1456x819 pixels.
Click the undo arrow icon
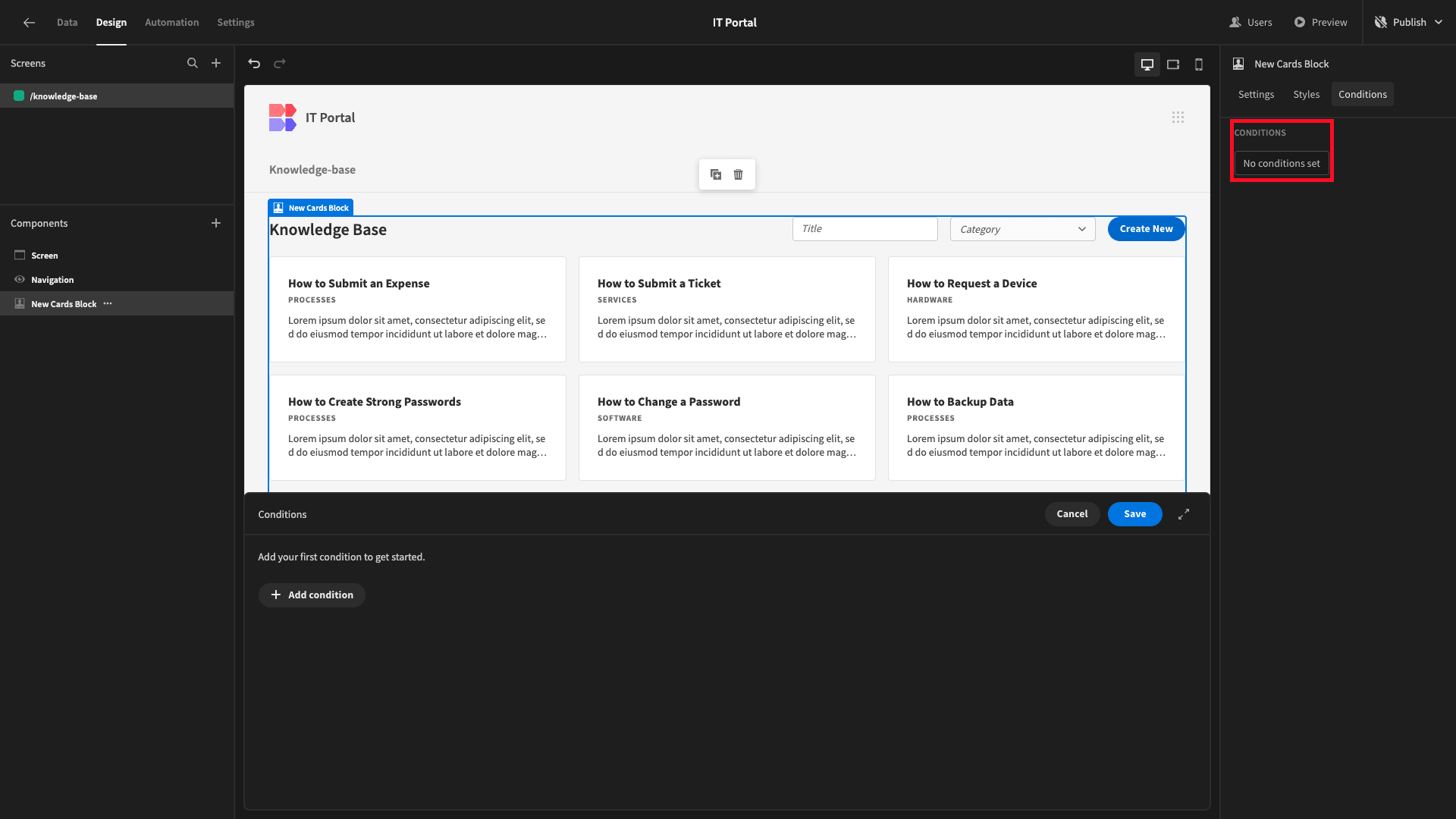point(253,63)
